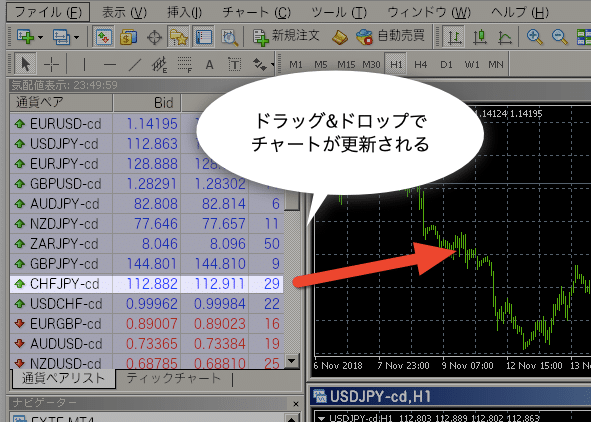591x422 pixels.
Task: Expand the new chart dropdown arrow
Action: tap(40, 37)
